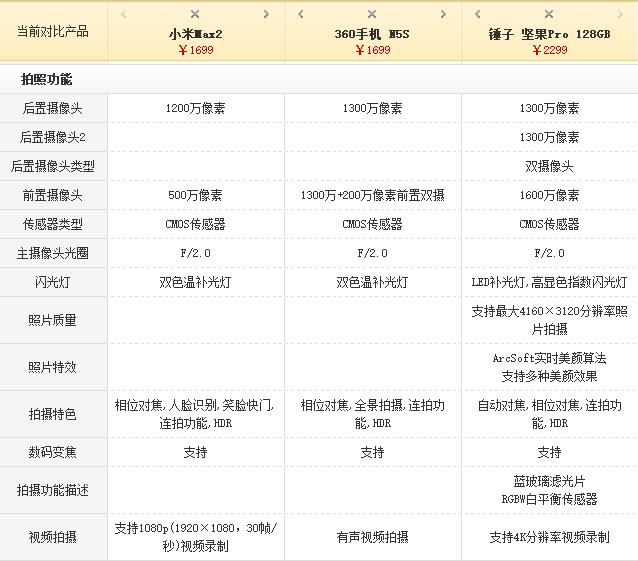Click the 相位对焦,人脸识别,笑脸快门 cell
Image resolution: width=638 pixels, height=561 pixels.
pos(196,414)
